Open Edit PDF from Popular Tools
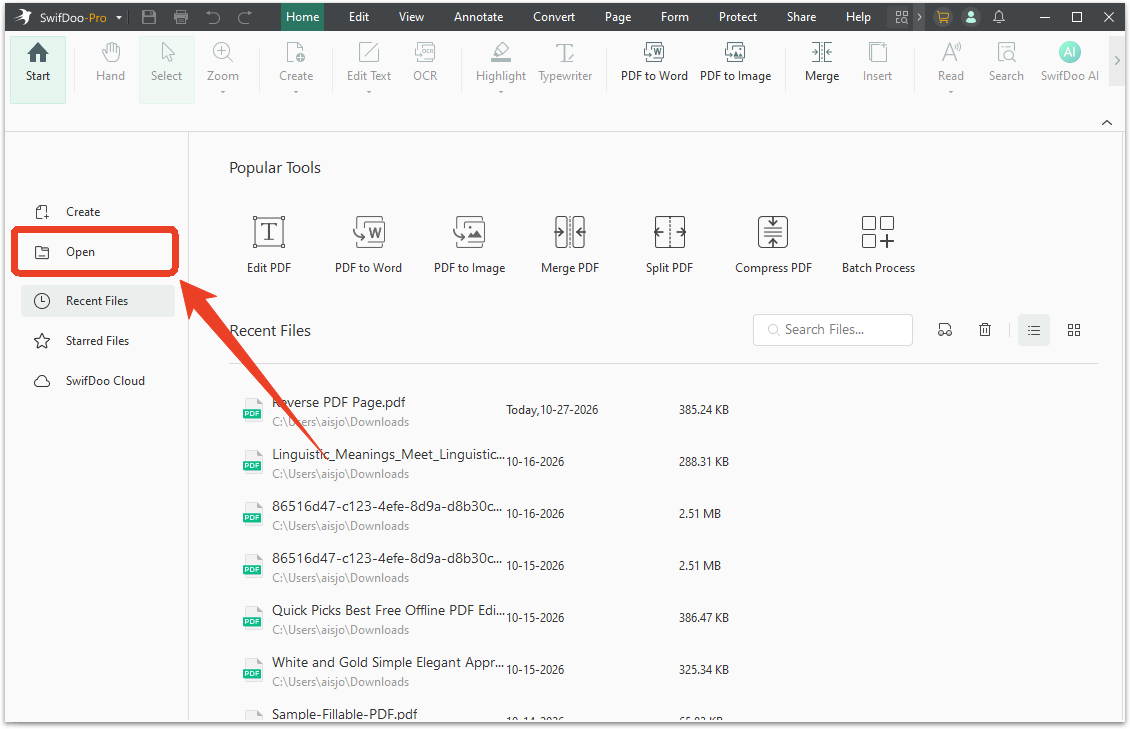1130x729 pixels. pos(269,245)
